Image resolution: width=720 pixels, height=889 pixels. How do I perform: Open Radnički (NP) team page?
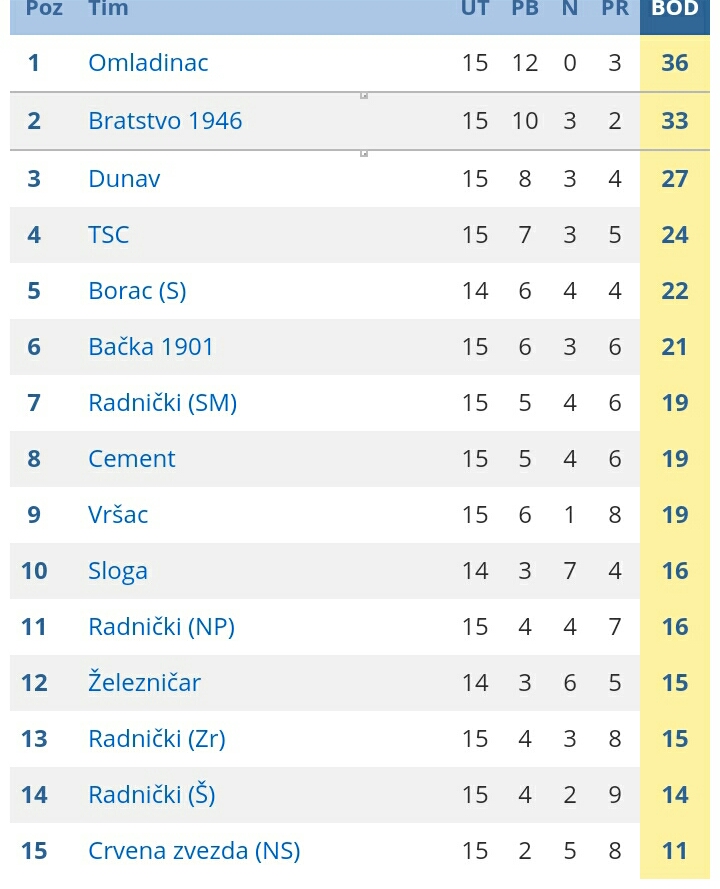coord(161,627)
